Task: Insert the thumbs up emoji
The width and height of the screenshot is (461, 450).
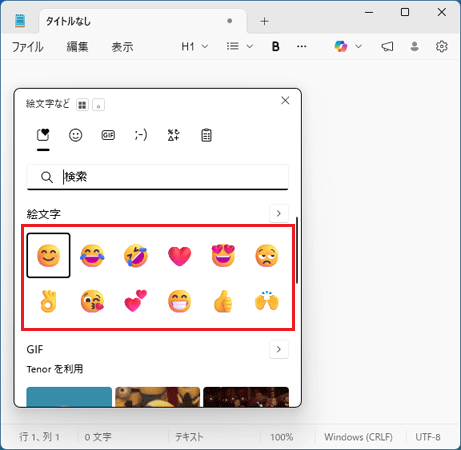Action: pos(223,301)
